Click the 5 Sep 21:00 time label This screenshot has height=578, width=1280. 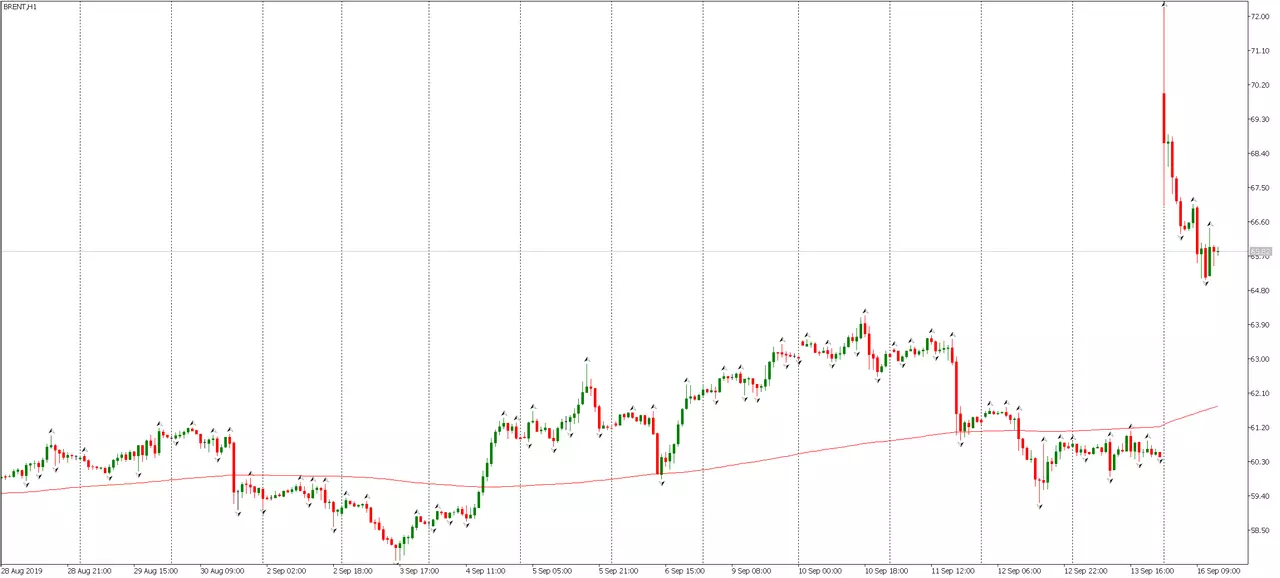click(618, 571)
